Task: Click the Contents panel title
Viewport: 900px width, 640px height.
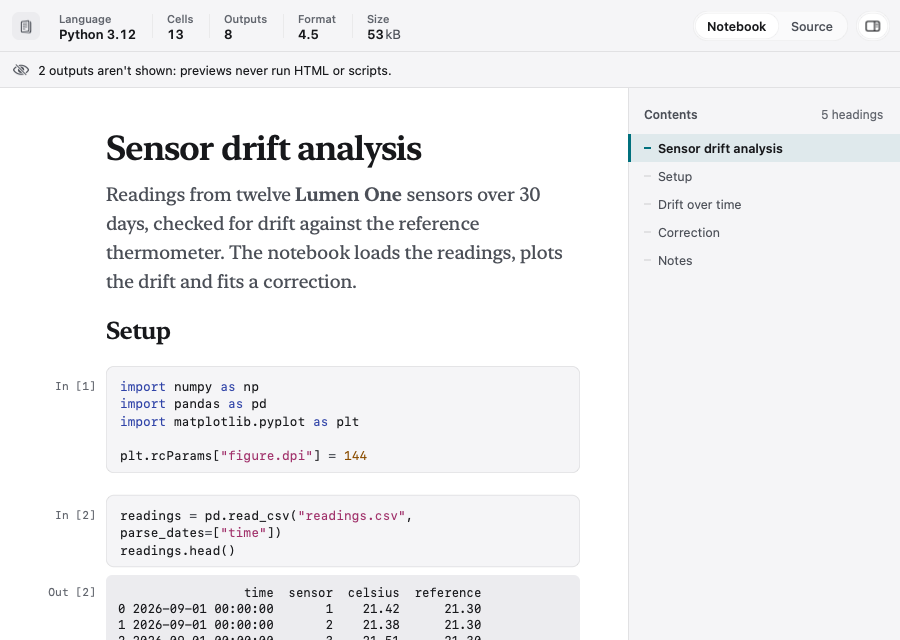Action: 670,115
